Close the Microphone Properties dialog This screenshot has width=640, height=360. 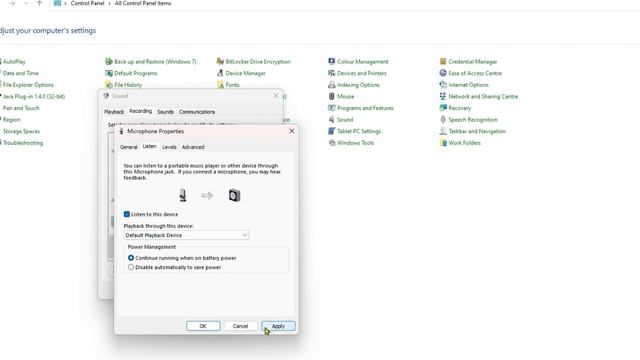291,131
